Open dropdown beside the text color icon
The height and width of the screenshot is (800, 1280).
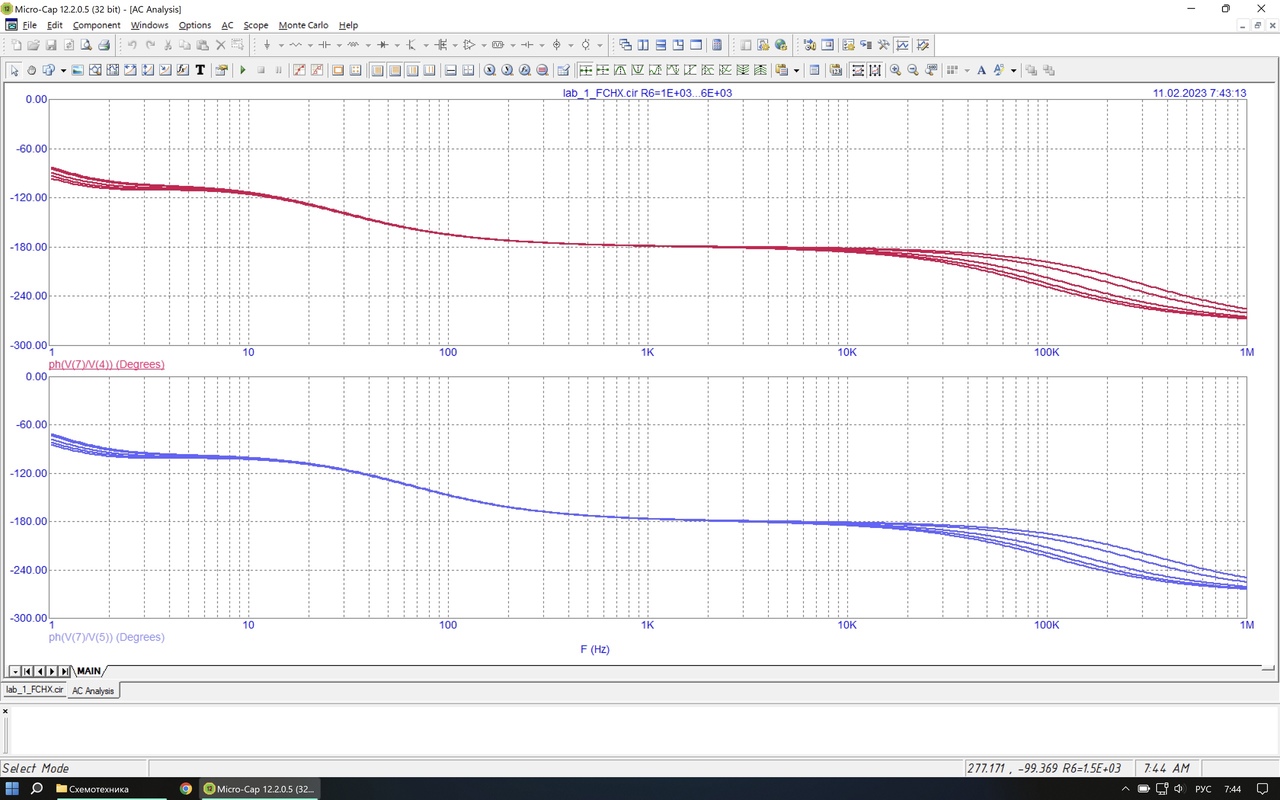(1013, 70)
